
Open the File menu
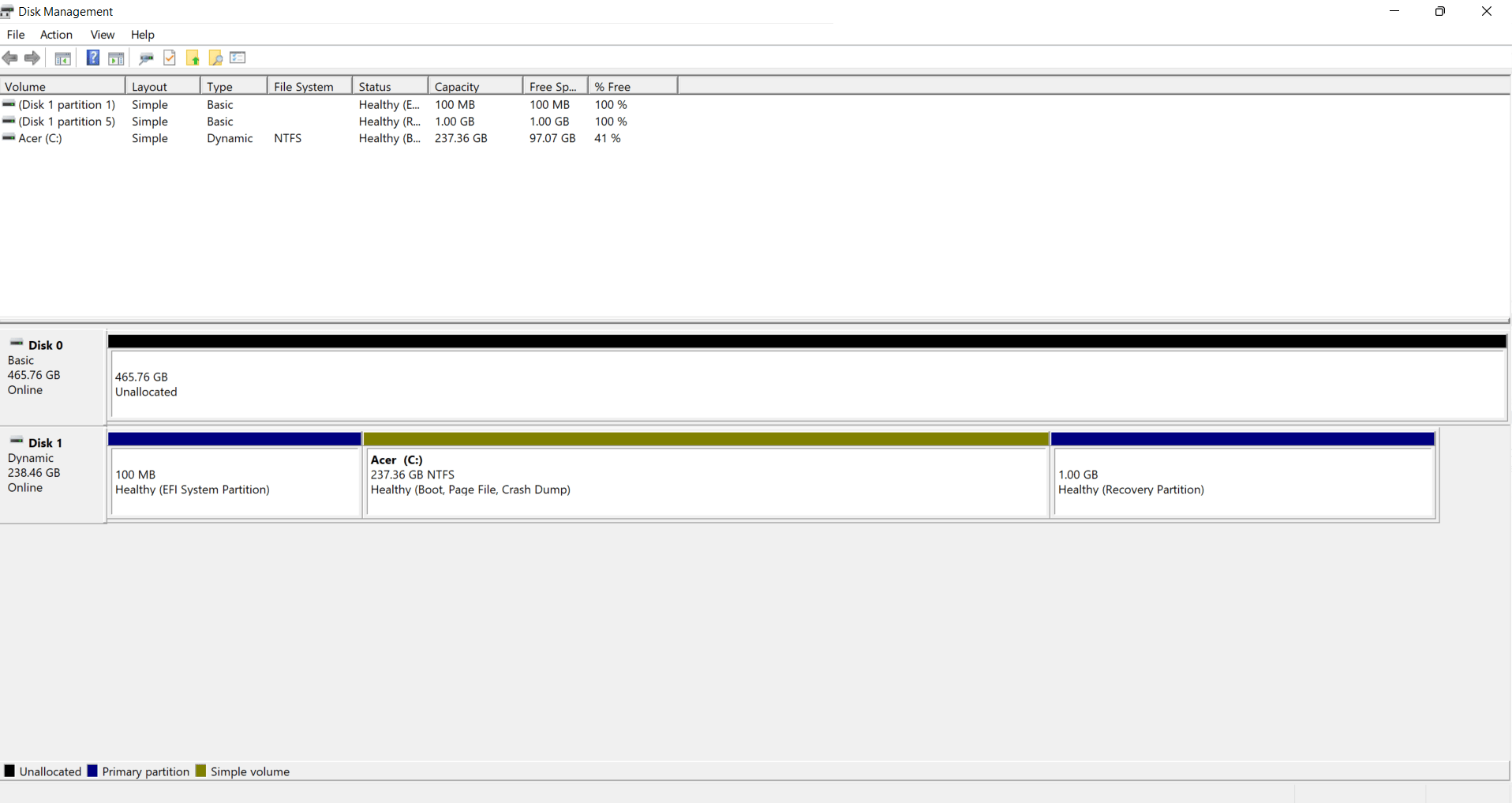click(x=15, y=35)
